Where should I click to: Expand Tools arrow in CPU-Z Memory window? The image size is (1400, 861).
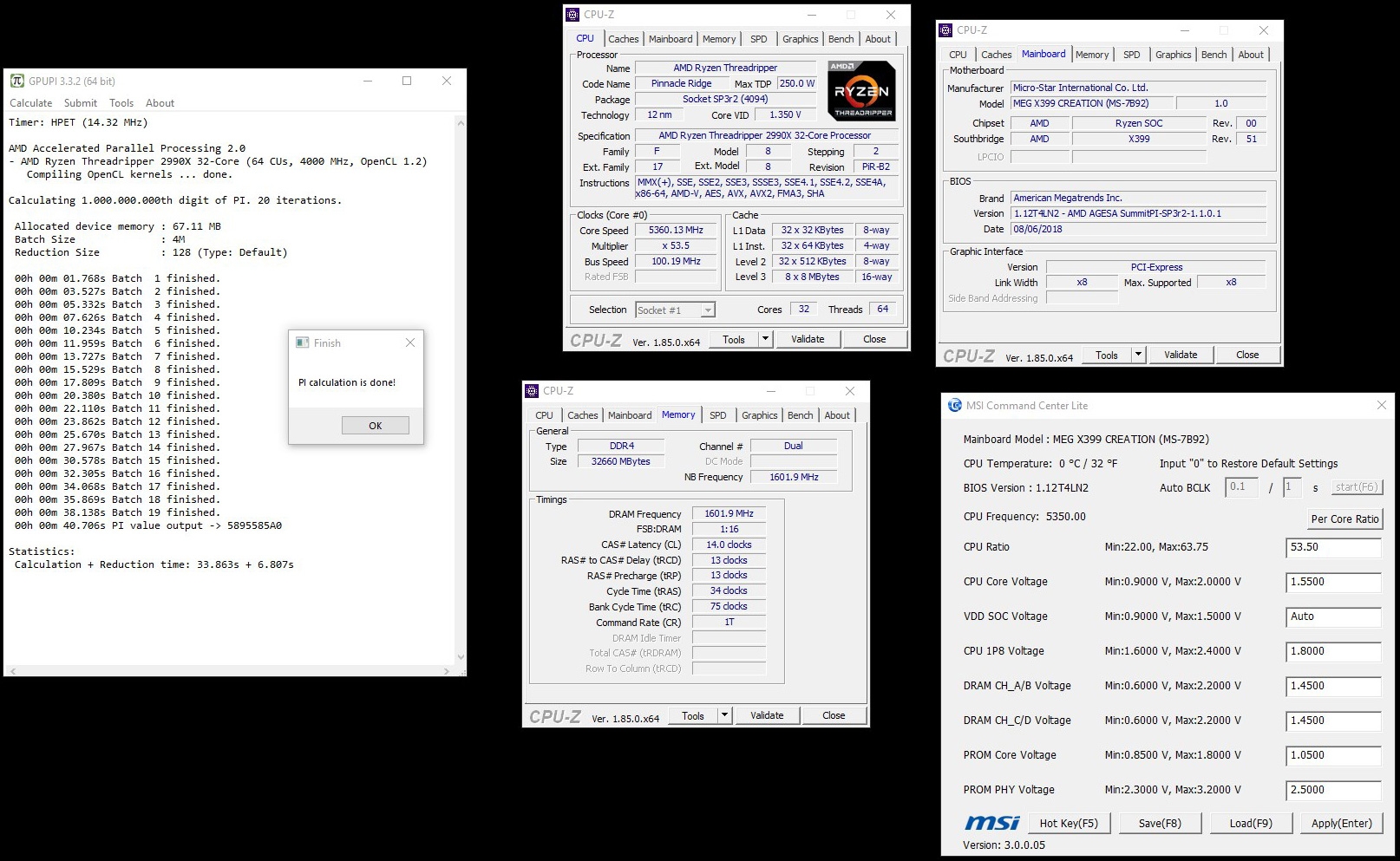click(725, 715)
